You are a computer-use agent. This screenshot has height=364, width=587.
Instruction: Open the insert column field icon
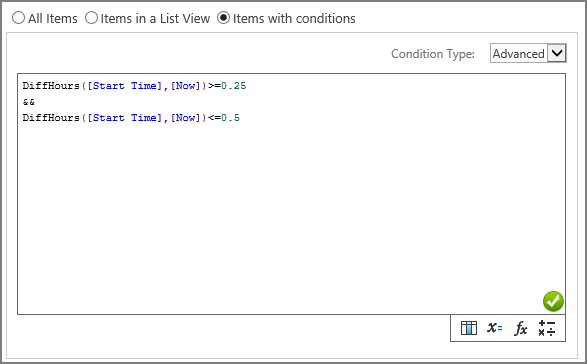coord(469,328)
